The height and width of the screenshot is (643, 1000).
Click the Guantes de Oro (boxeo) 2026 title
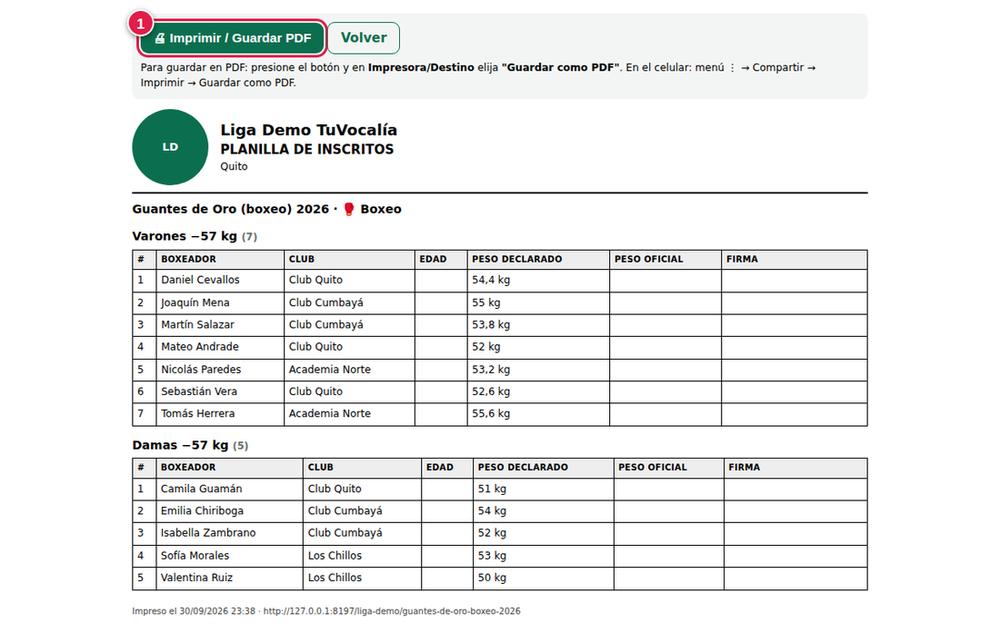[230, 209]
